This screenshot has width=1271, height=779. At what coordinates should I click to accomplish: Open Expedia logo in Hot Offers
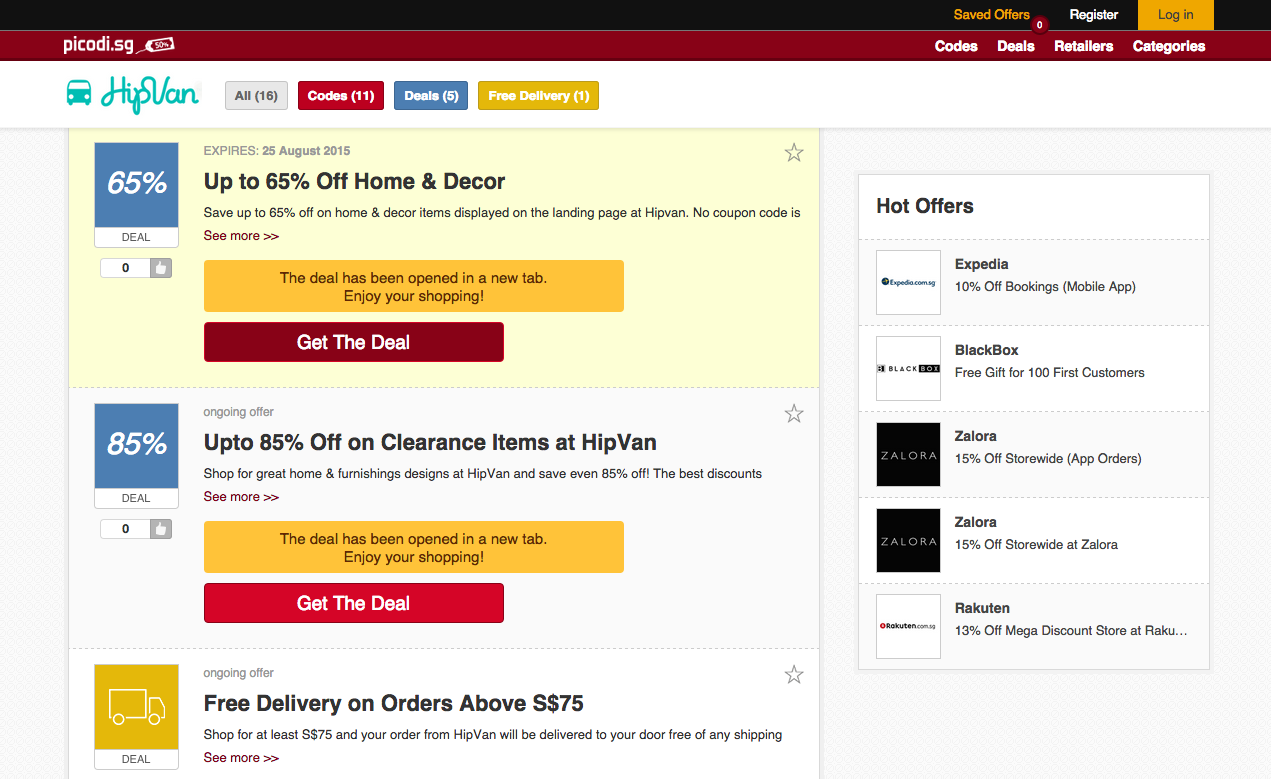click(x=908, y=282)
